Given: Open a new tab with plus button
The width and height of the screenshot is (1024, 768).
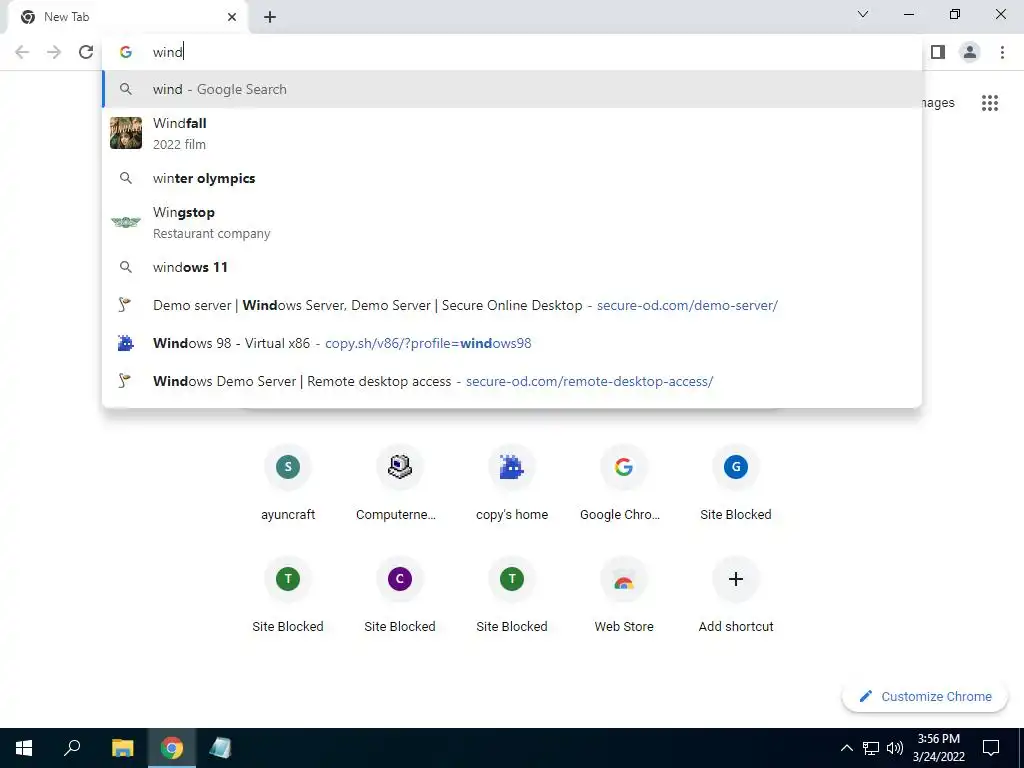Looking at the screenshot, I should pos(270,17).
